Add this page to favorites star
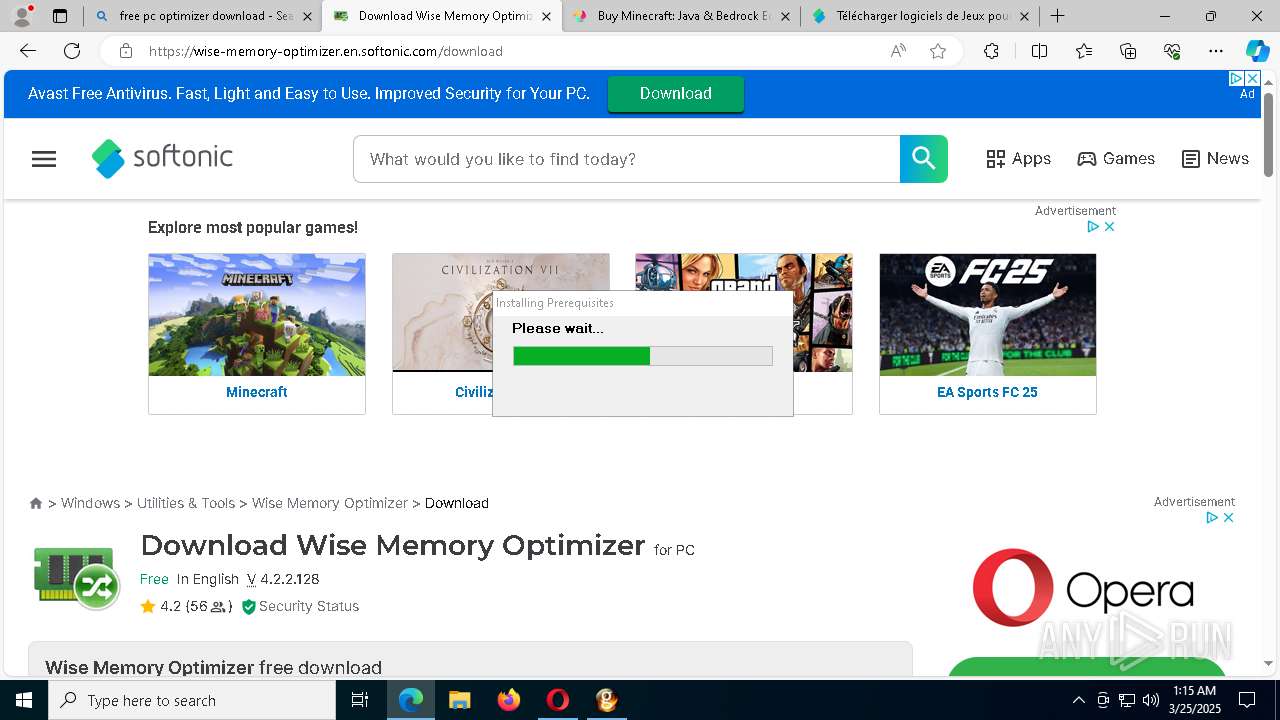 click(x=938, y=51)
